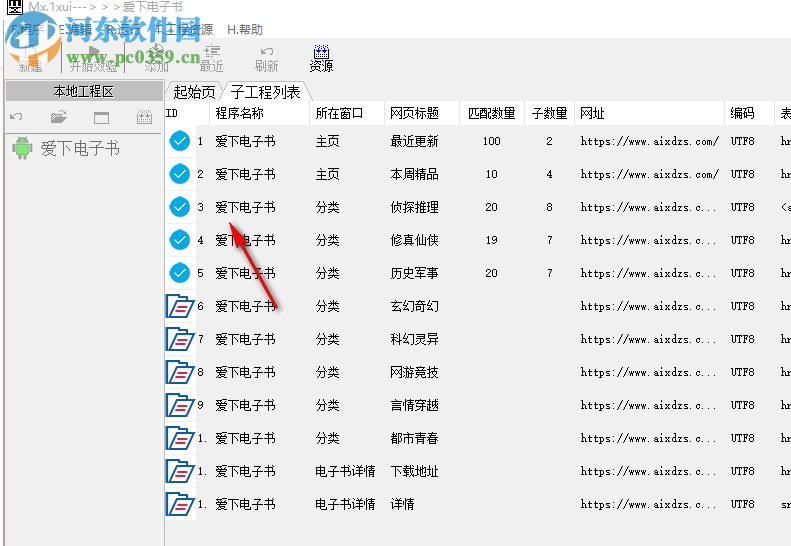Click the undo arrow icon under 本地工程区

click(x=16, y=117)
